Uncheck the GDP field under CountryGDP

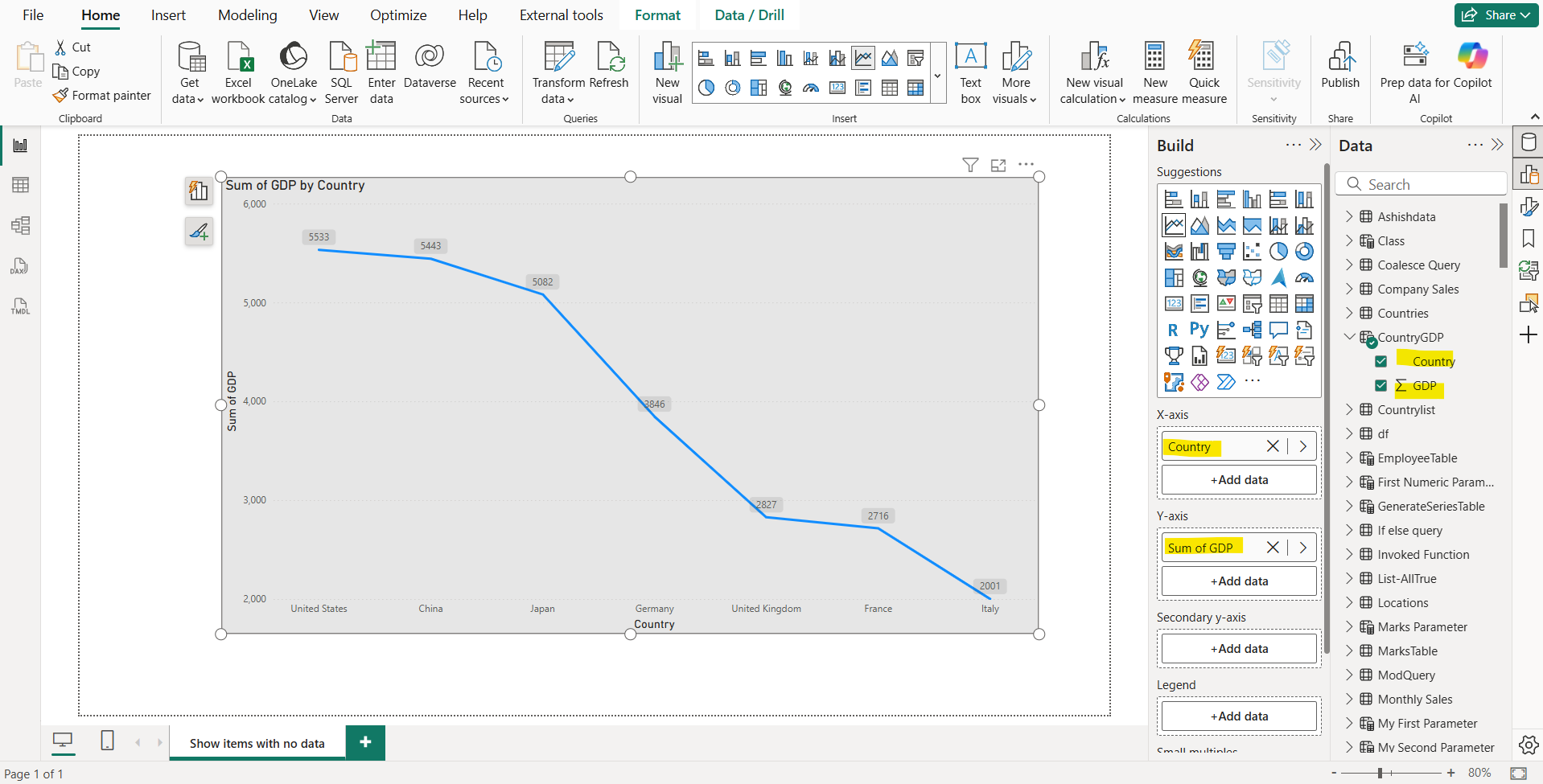pyautogui.click(x=1381, y=385)
